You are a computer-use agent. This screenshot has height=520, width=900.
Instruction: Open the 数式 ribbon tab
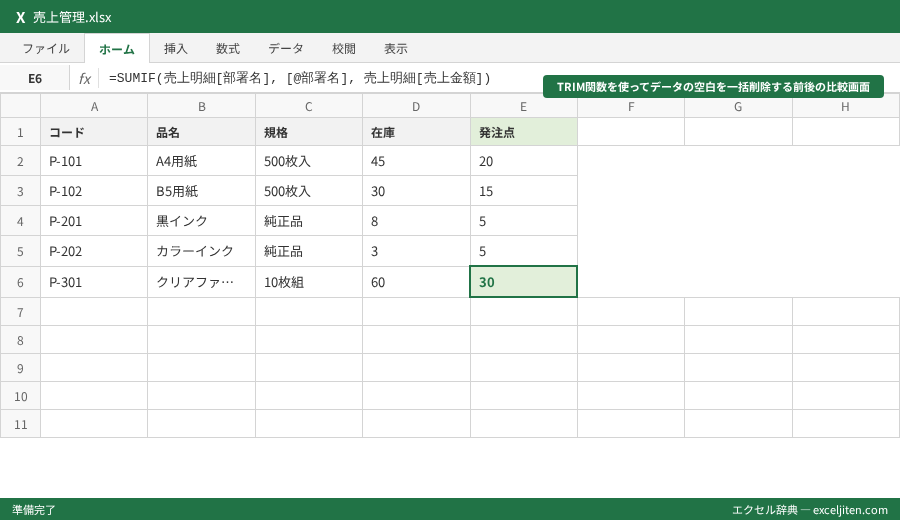(x=228, y=49)
